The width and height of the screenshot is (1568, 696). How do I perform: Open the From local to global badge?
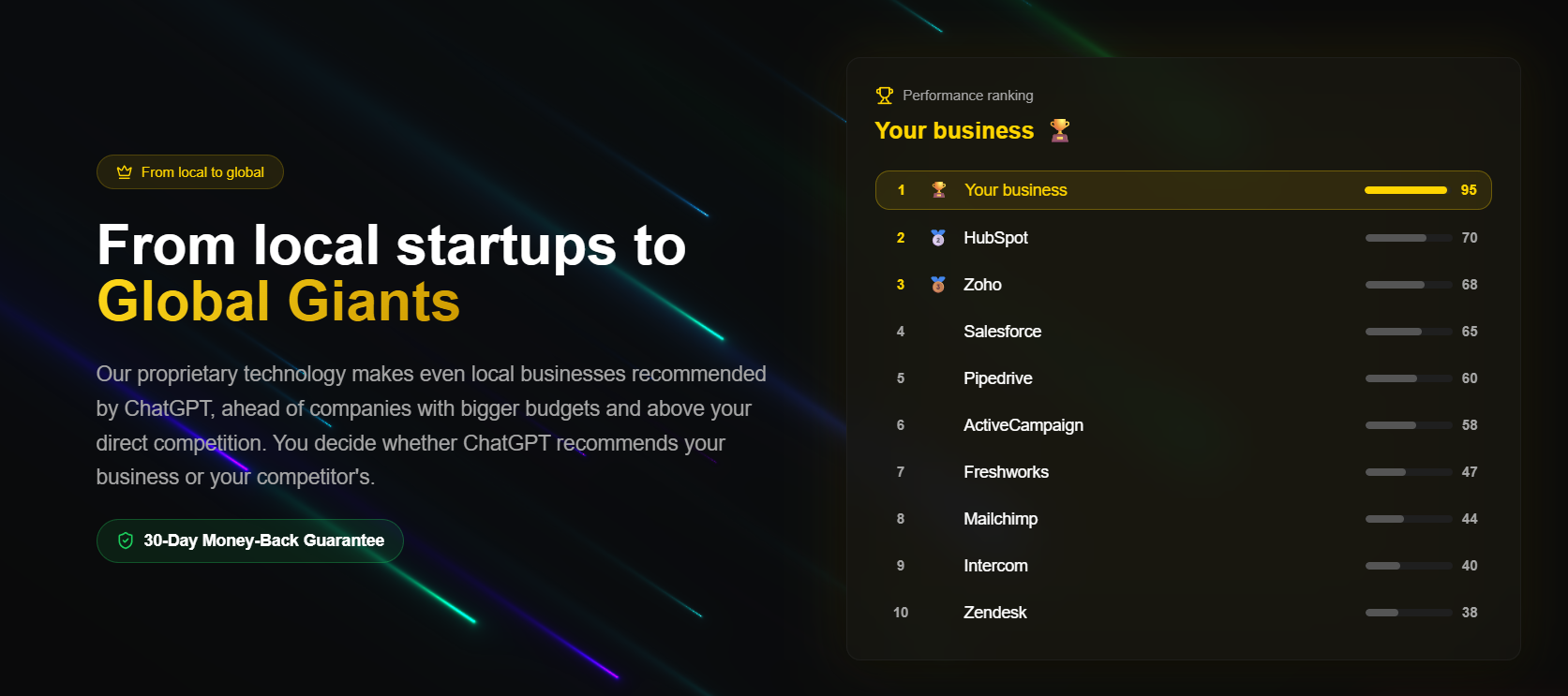tap(190, 171)
